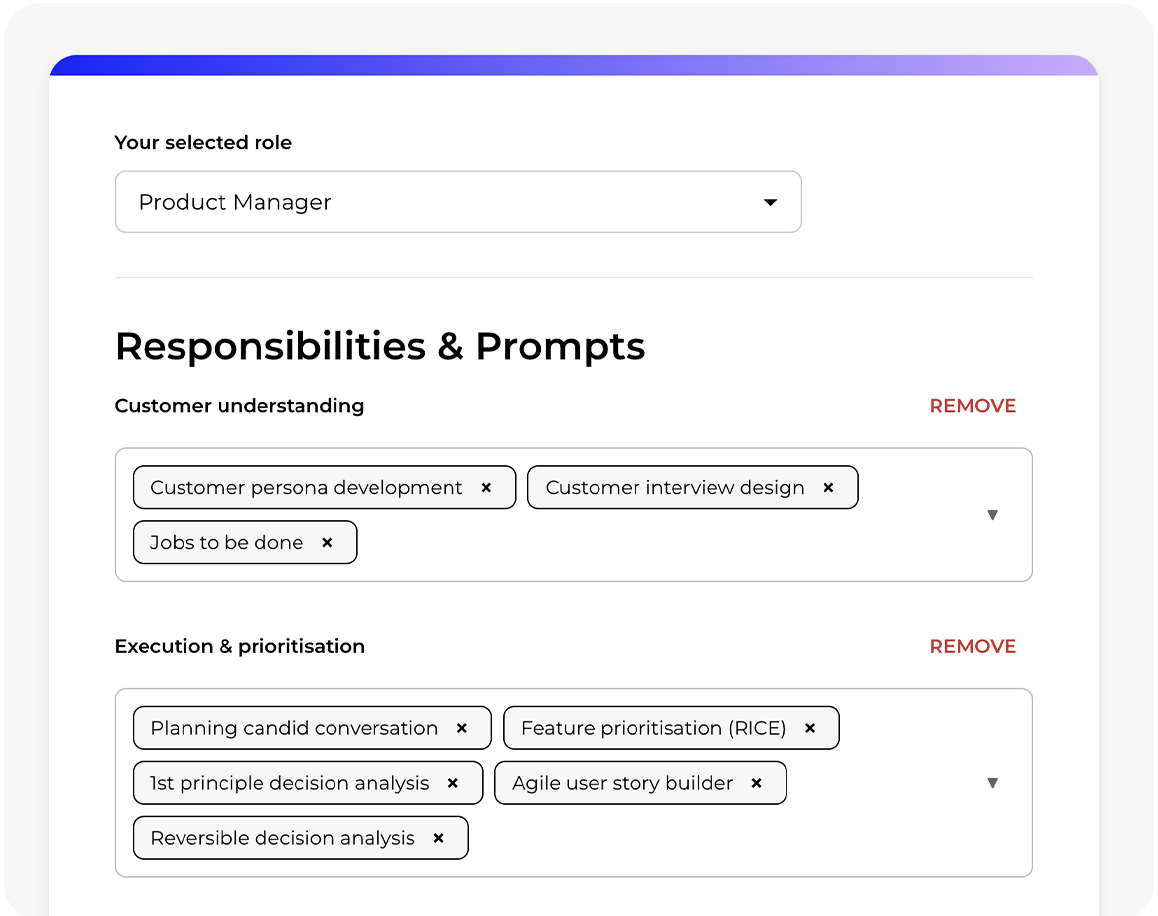Remove the Customer interview design tag
Screen dimensions: 1158x916
[x=828, y=488]
